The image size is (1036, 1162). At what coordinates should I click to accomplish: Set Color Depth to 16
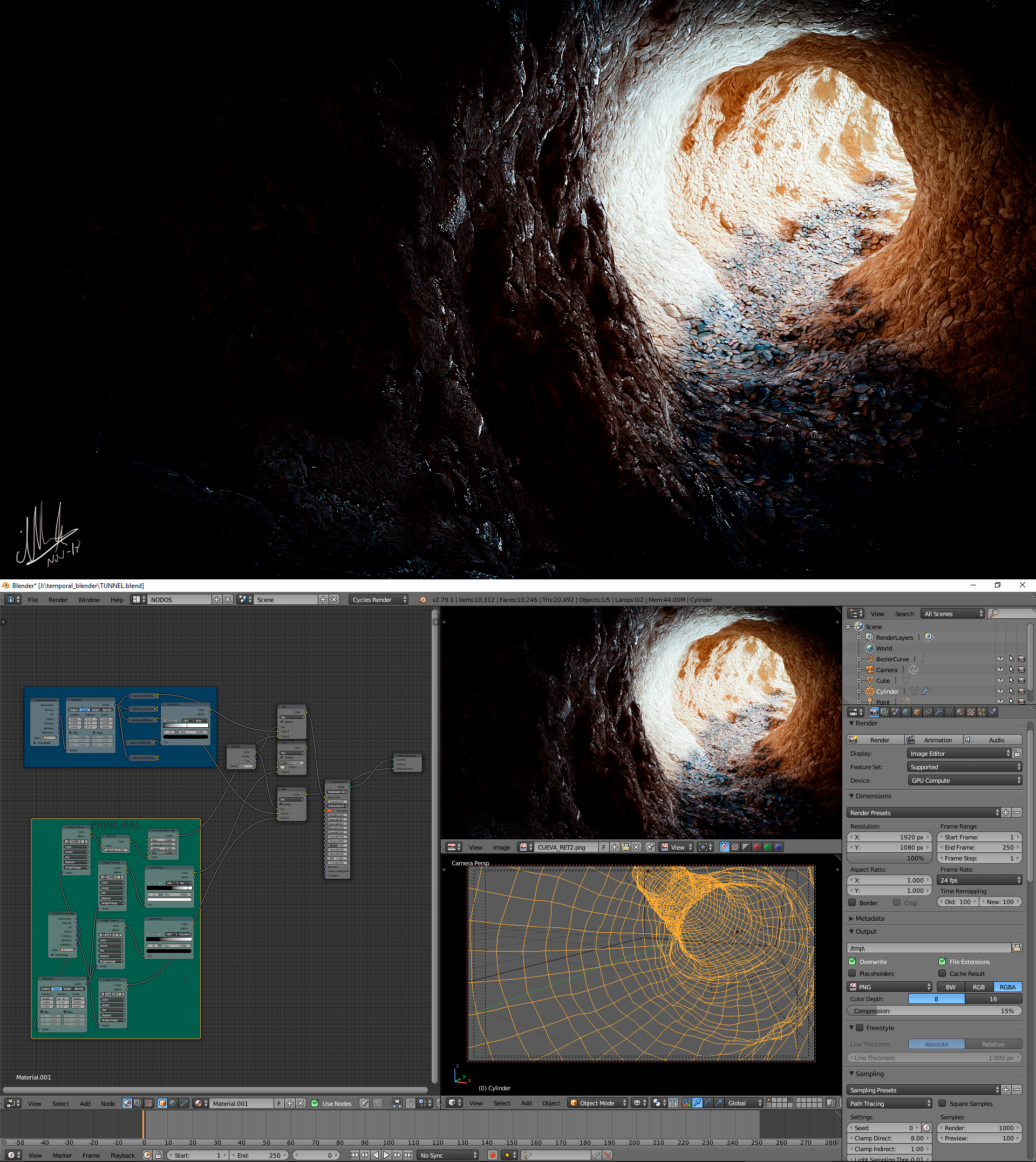[x=993, y=999]
